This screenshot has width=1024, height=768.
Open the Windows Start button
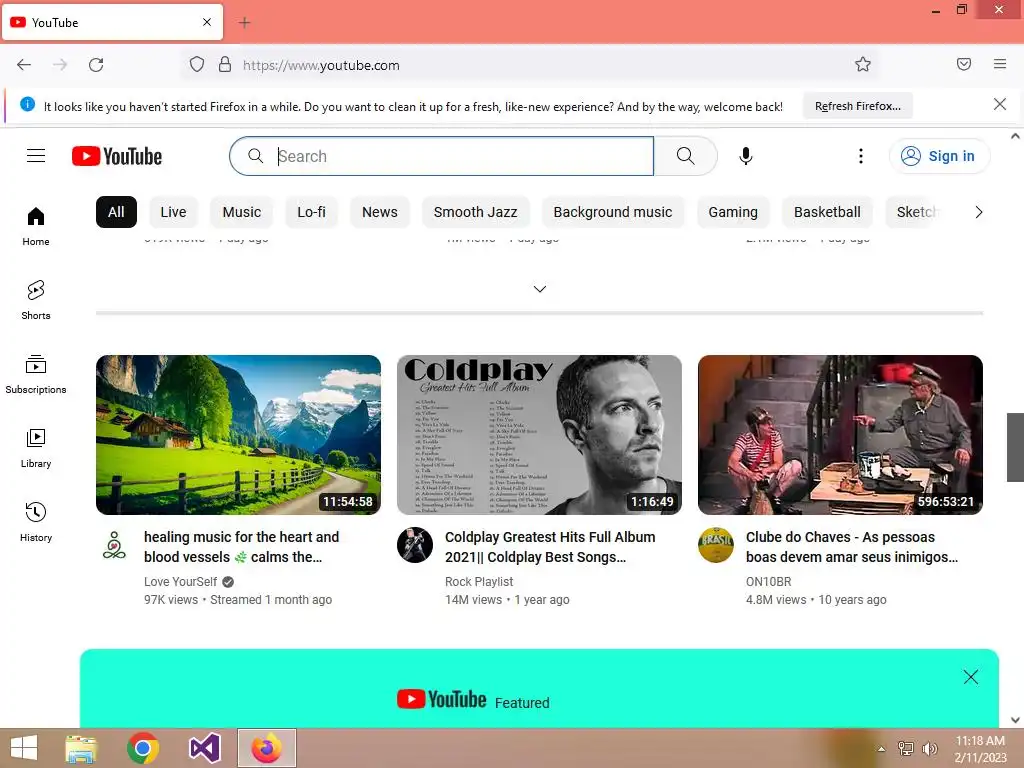[x=24, y=748]
